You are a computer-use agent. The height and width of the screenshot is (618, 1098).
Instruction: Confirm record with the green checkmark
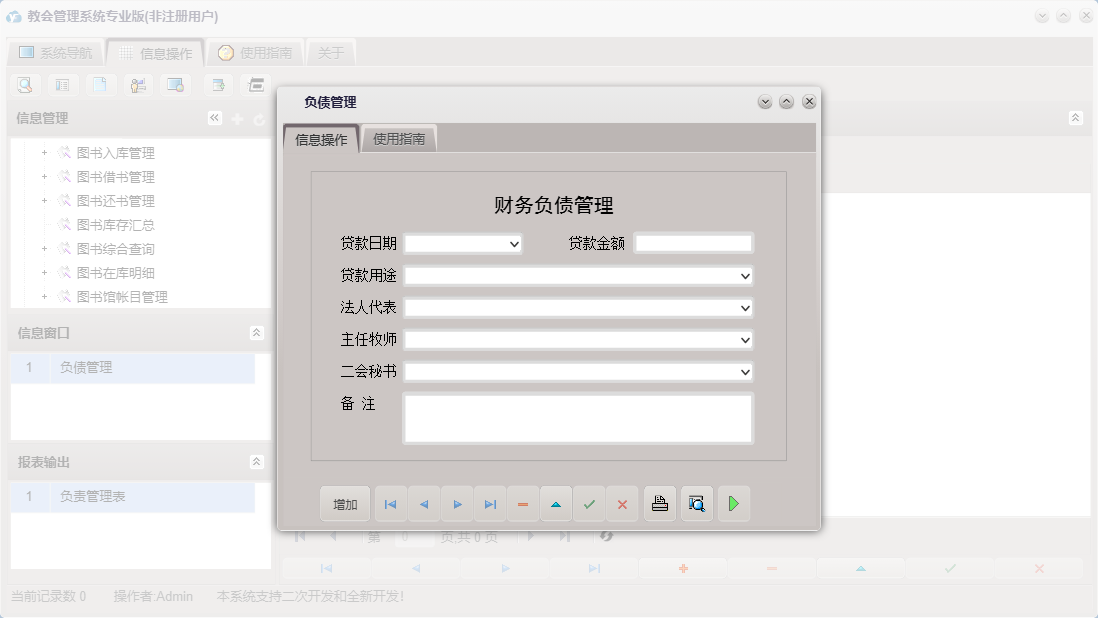coord(589,503)
